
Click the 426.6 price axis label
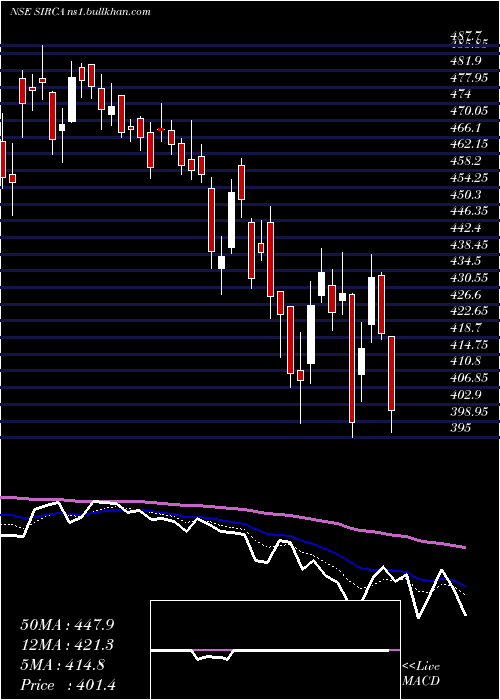pos(468,295)
